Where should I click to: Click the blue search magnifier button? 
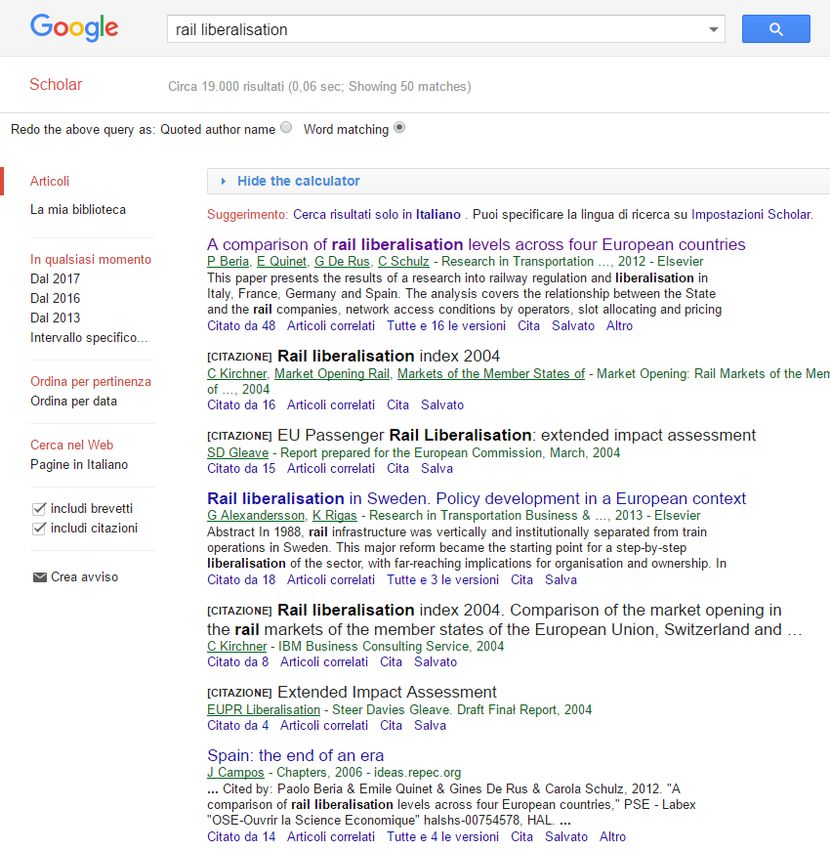(776, 29)
